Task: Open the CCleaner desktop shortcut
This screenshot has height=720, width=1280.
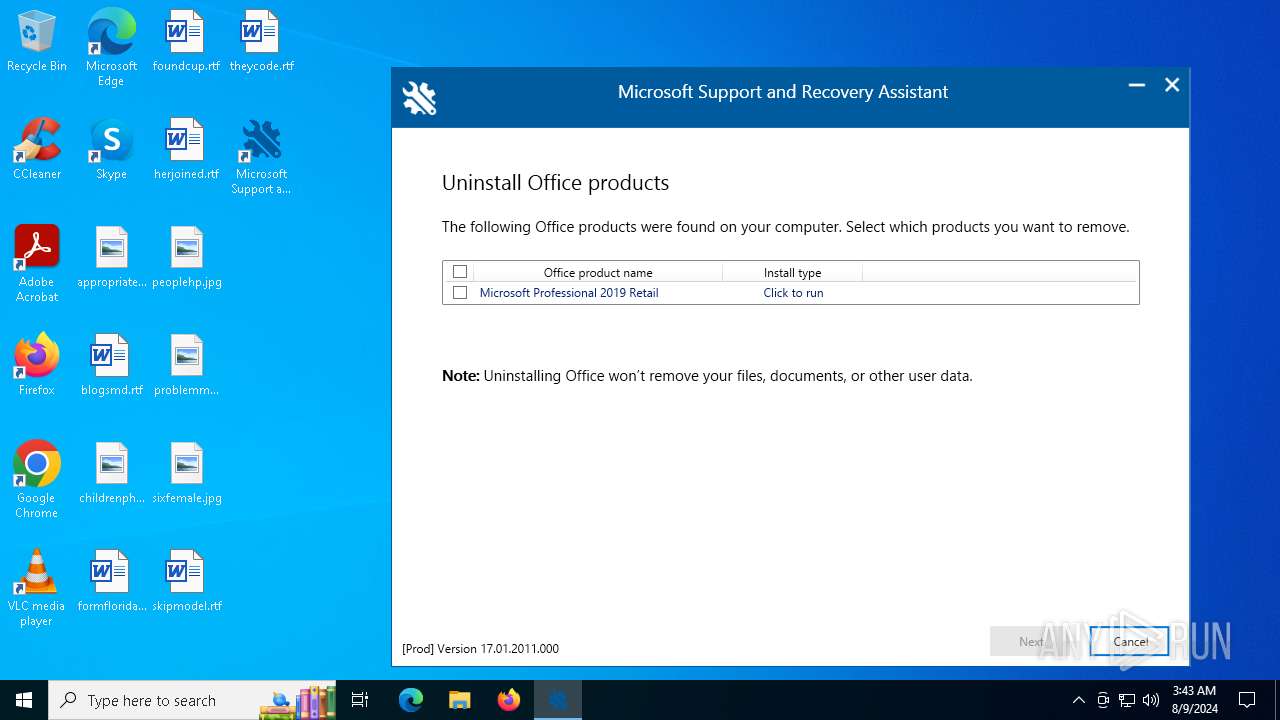Action: click(37, 149)
